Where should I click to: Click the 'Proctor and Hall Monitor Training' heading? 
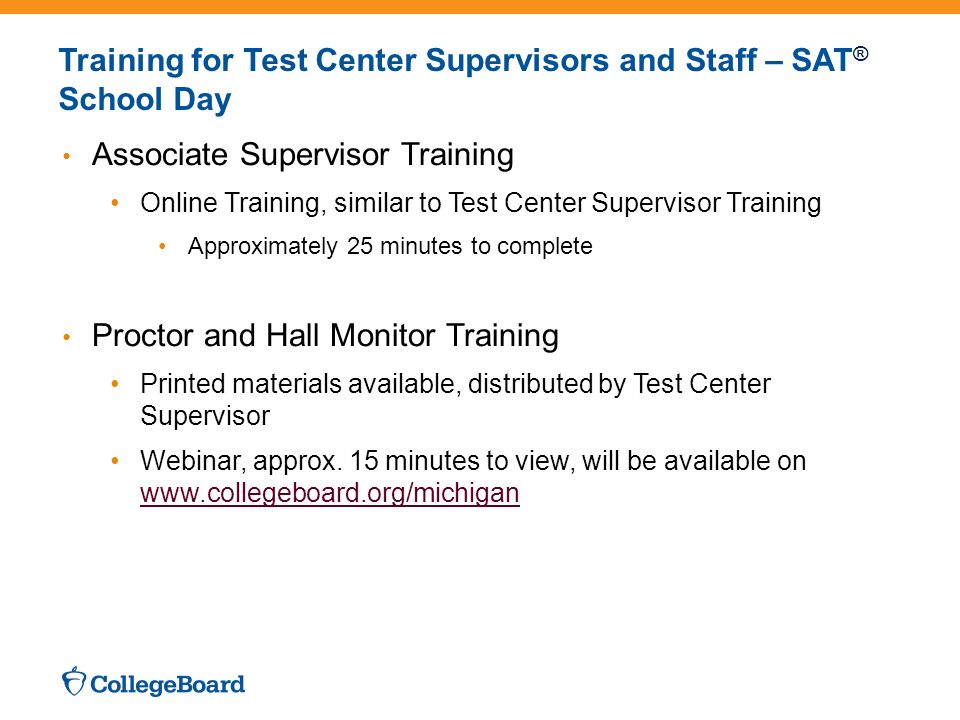pos(325,336)
